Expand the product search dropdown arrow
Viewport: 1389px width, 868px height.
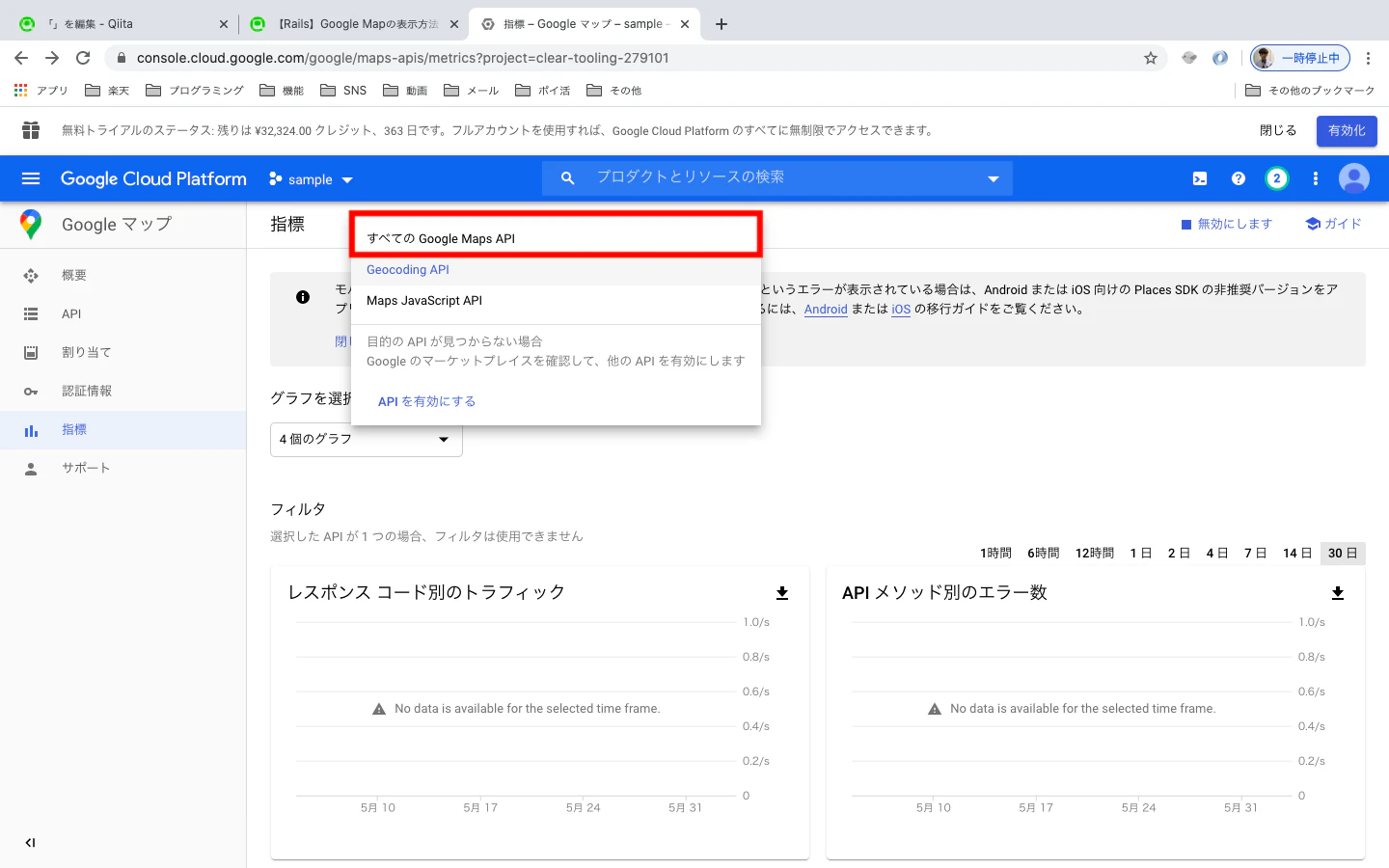tap(994, 178)
